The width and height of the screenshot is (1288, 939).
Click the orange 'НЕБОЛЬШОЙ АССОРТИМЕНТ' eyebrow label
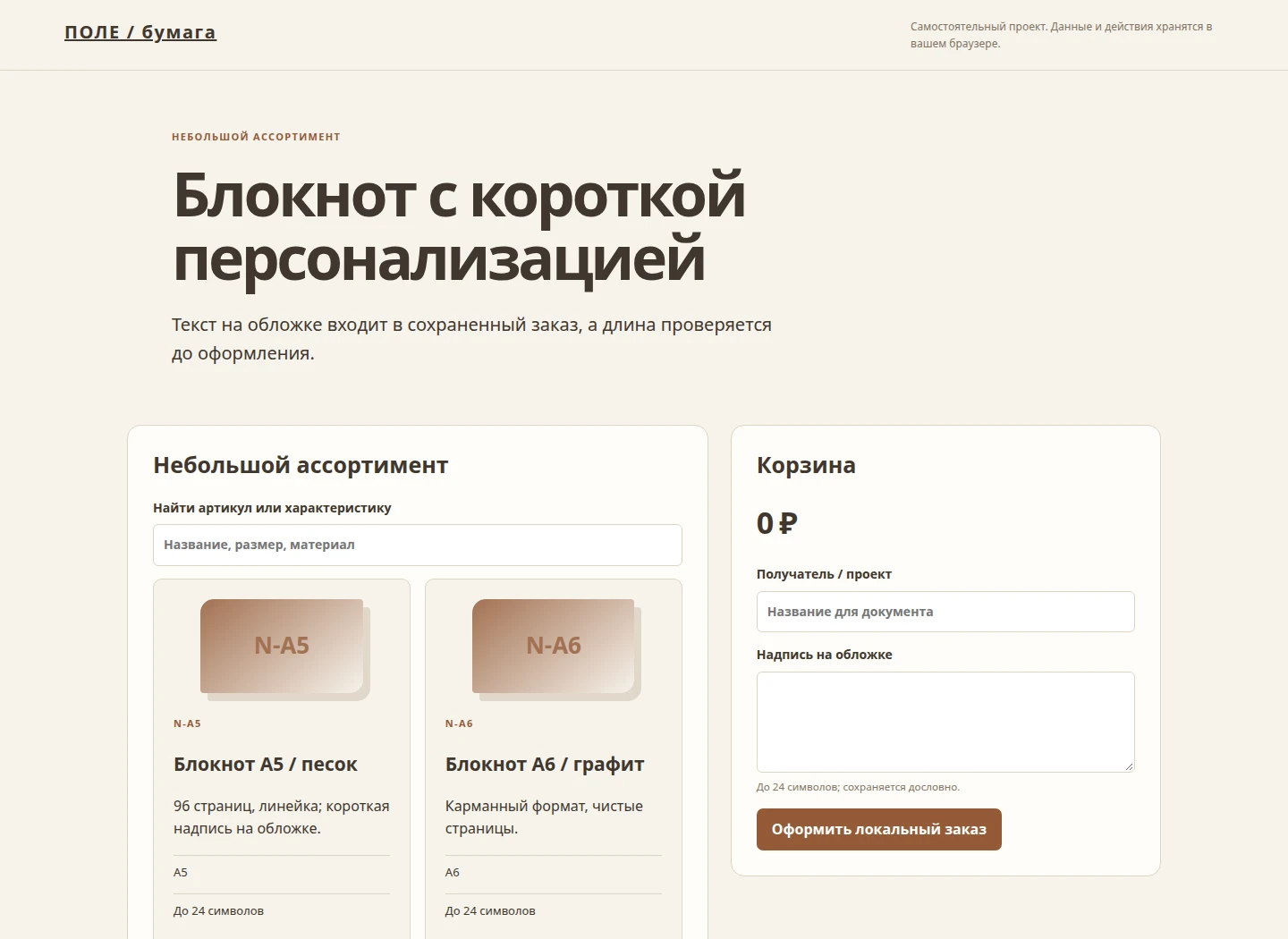(256, 137)
